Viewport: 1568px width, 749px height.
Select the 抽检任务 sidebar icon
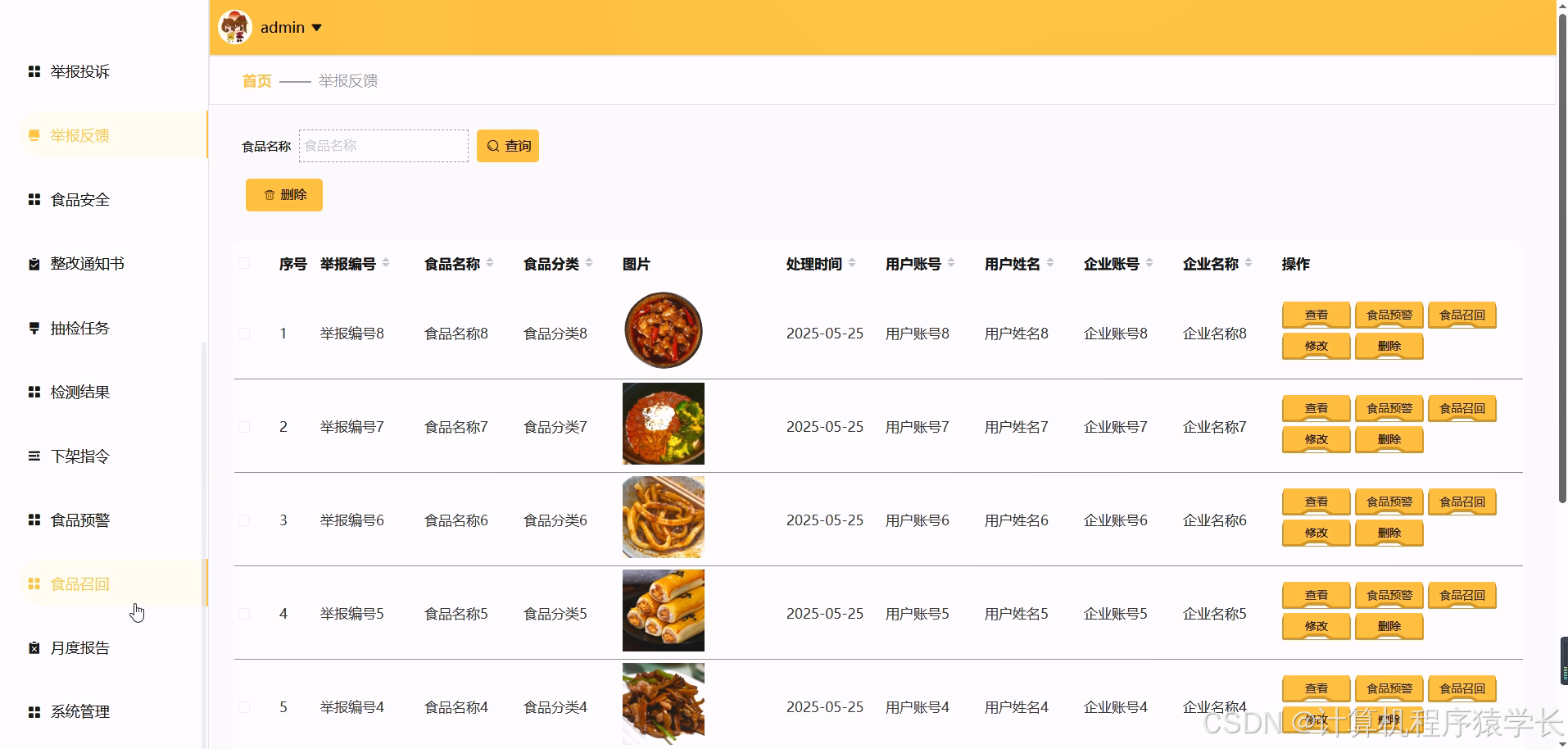[x=34, y=328]
